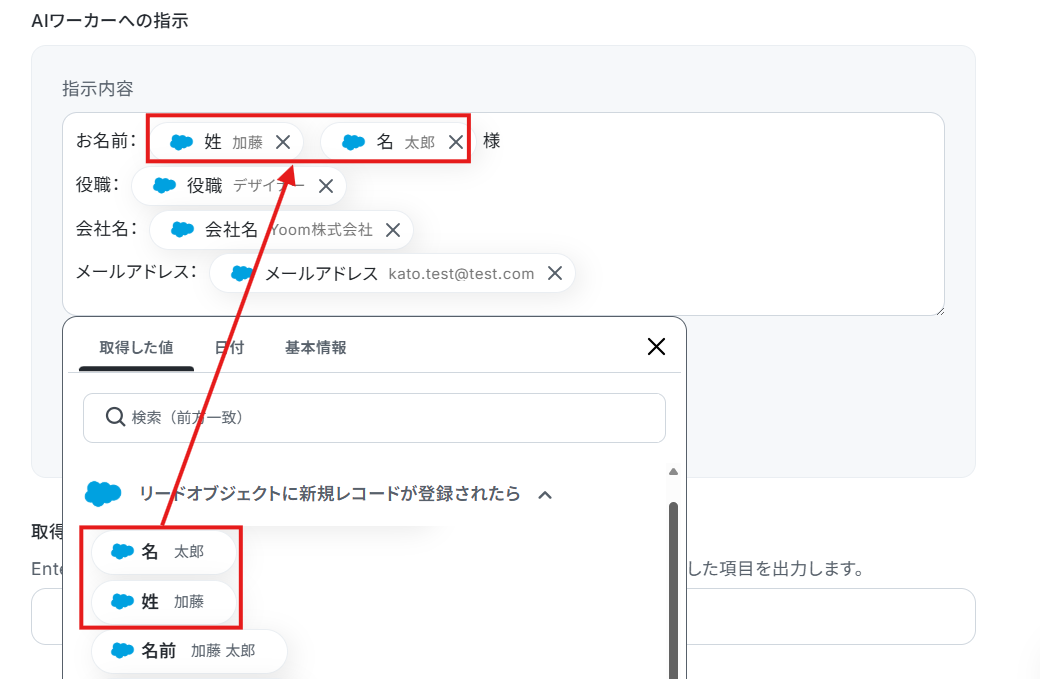Image resolution: width=1040 pixels, height=679 pixels.
Task: Click the search magnifier icon
Action: [115, 417]
